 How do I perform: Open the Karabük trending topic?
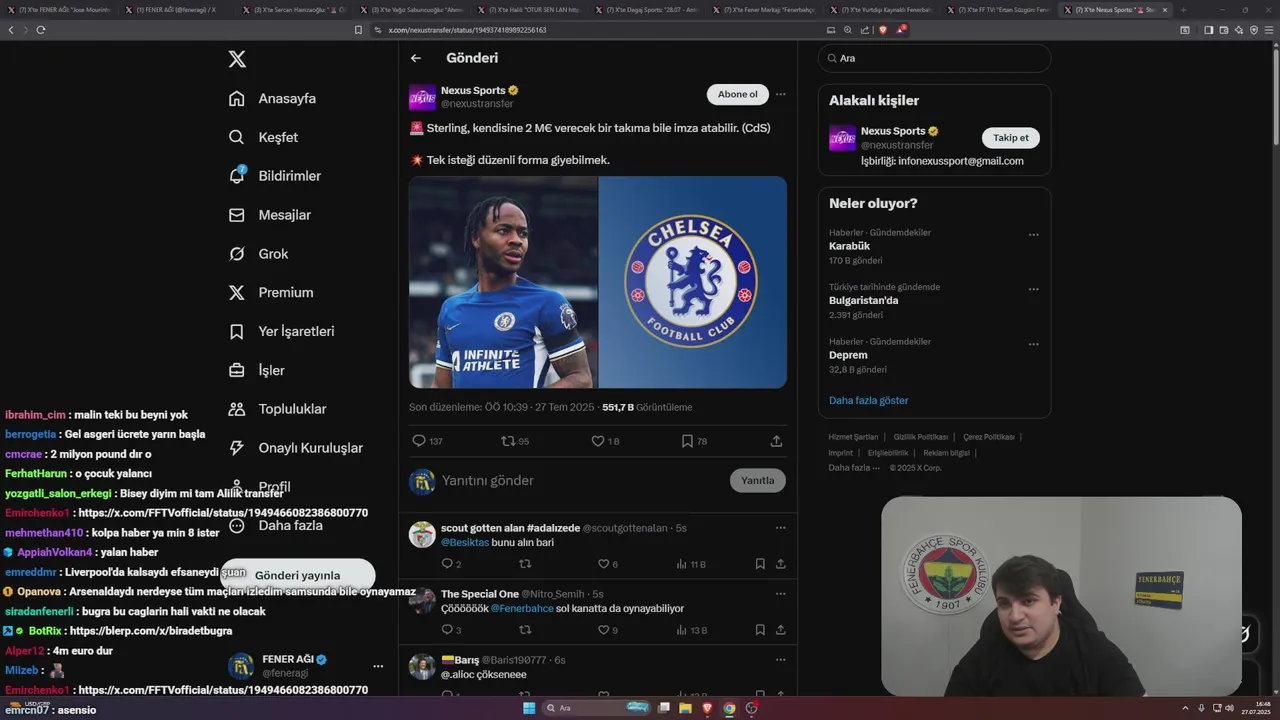(849, 246)
